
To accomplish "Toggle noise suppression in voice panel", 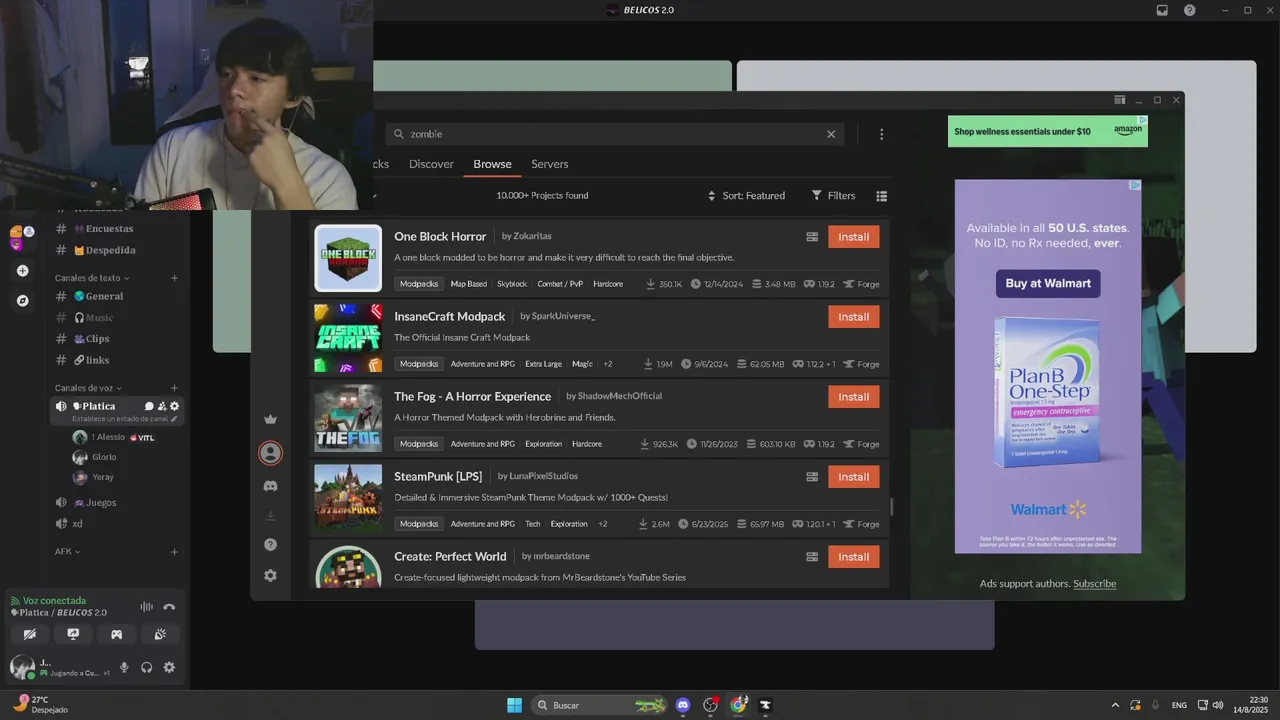I will click(146, 607).
